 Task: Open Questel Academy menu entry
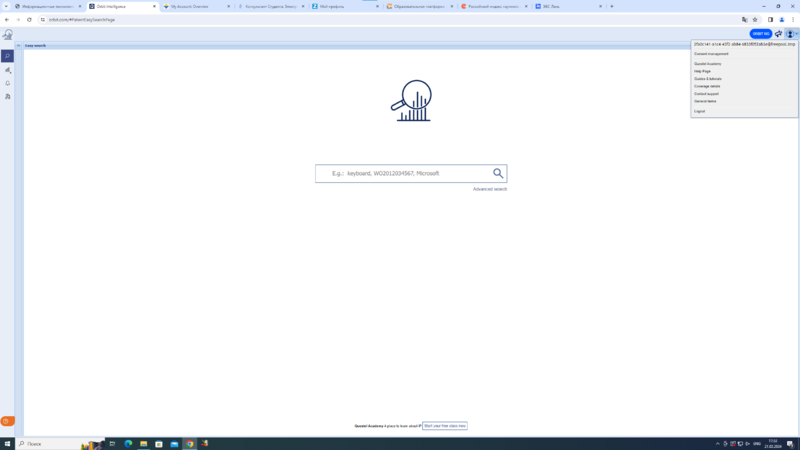(x=707, y=64)
